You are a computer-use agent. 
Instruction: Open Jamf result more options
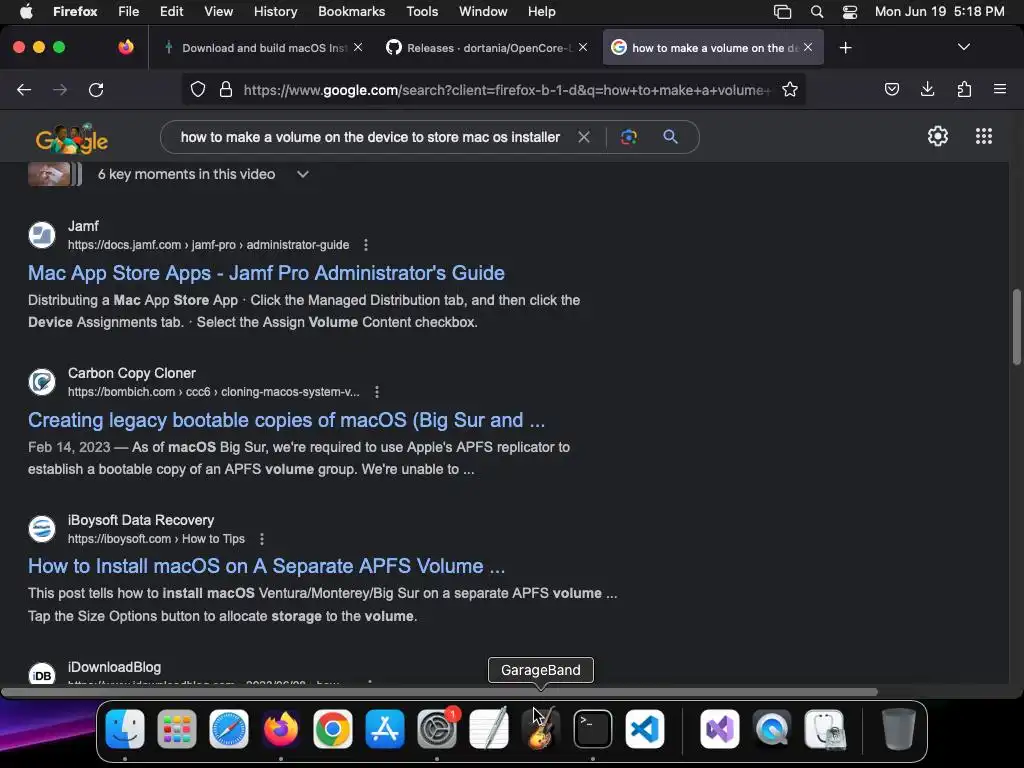[x=366, y=245]
